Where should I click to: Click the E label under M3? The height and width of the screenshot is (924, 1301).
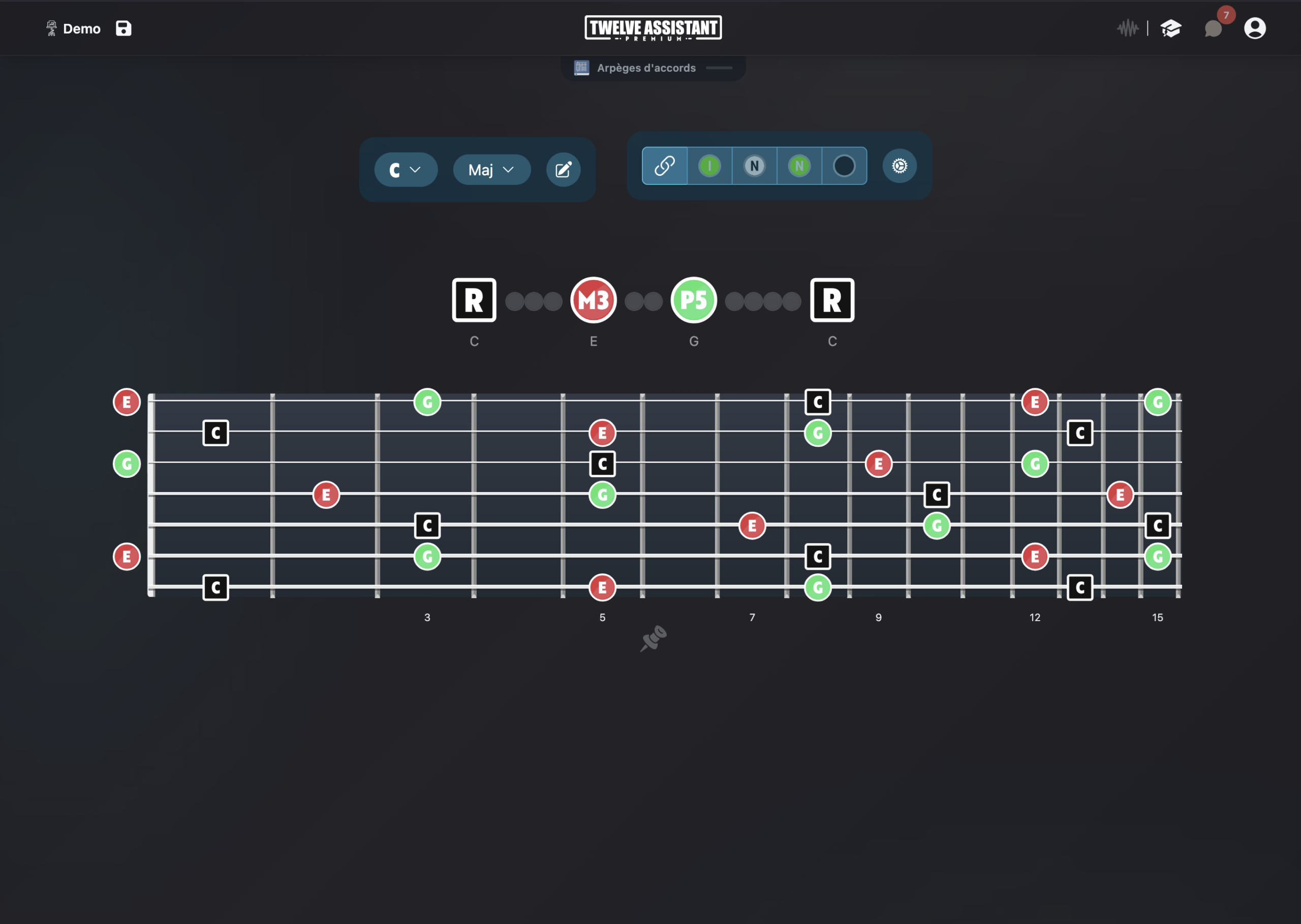(594, 342)
